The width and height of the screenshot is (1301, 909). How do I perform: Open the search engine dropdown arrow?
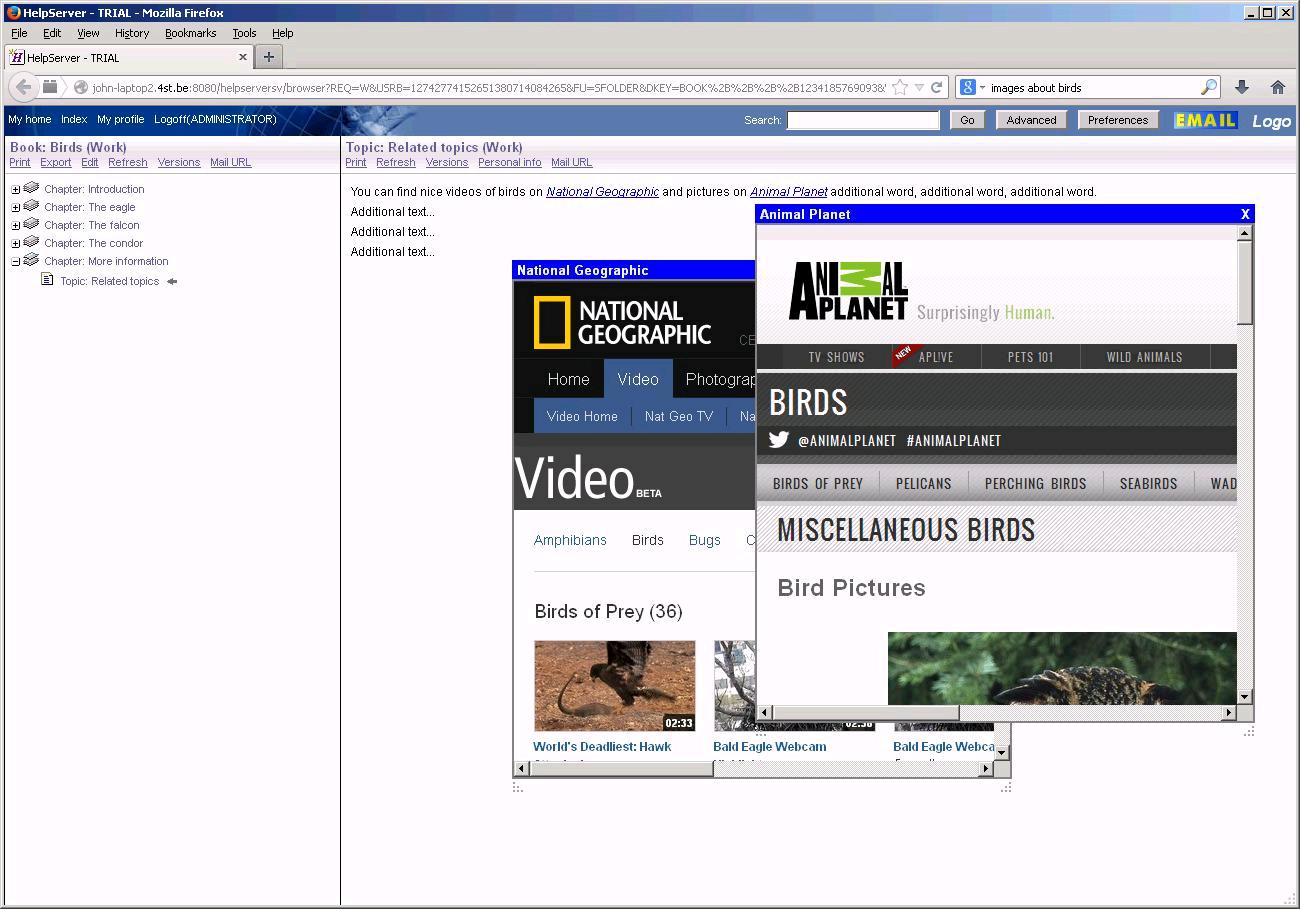[x=983, y=87]
